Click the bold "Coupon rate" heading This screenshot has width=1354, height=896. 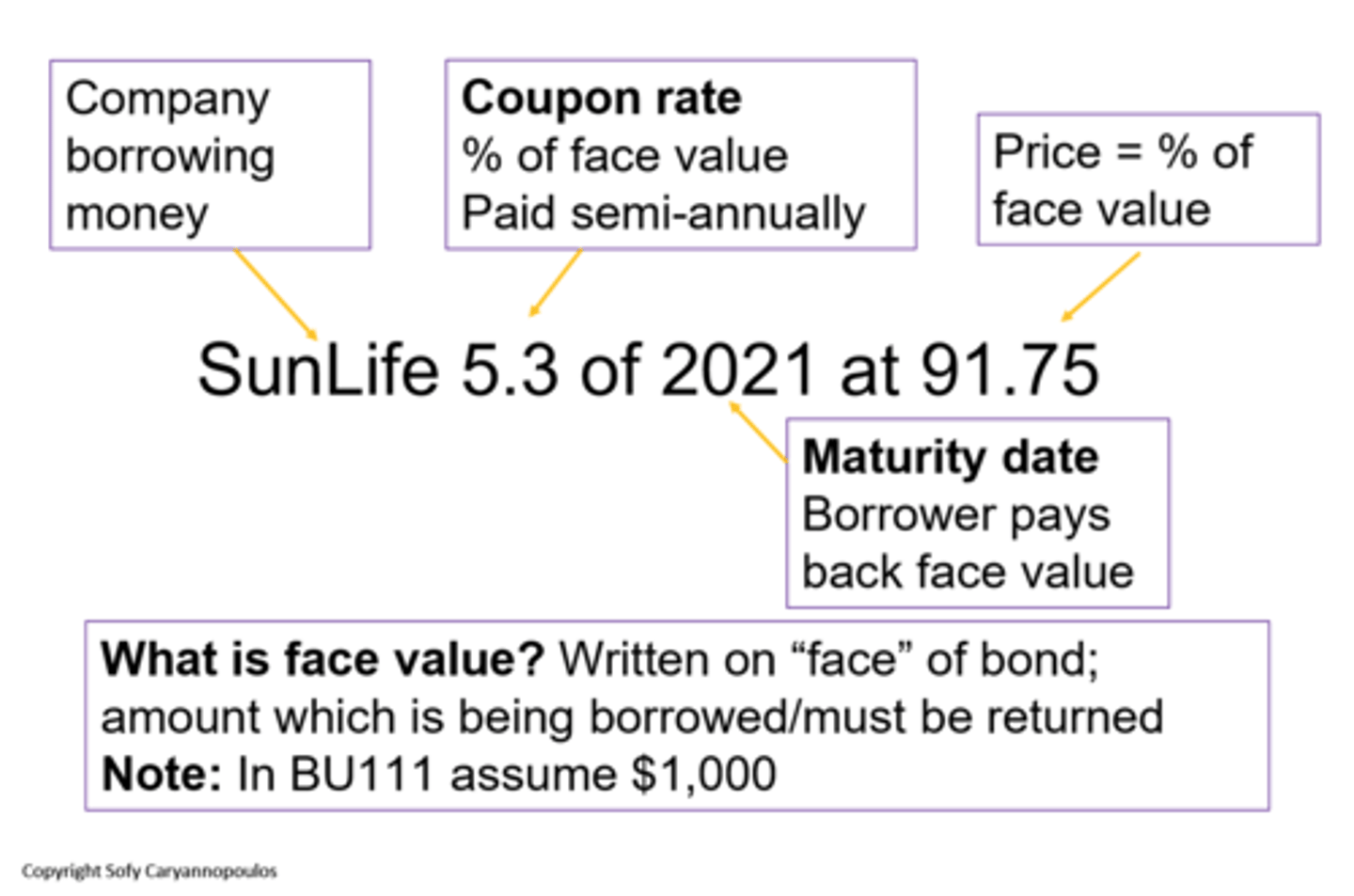point(601,98)
